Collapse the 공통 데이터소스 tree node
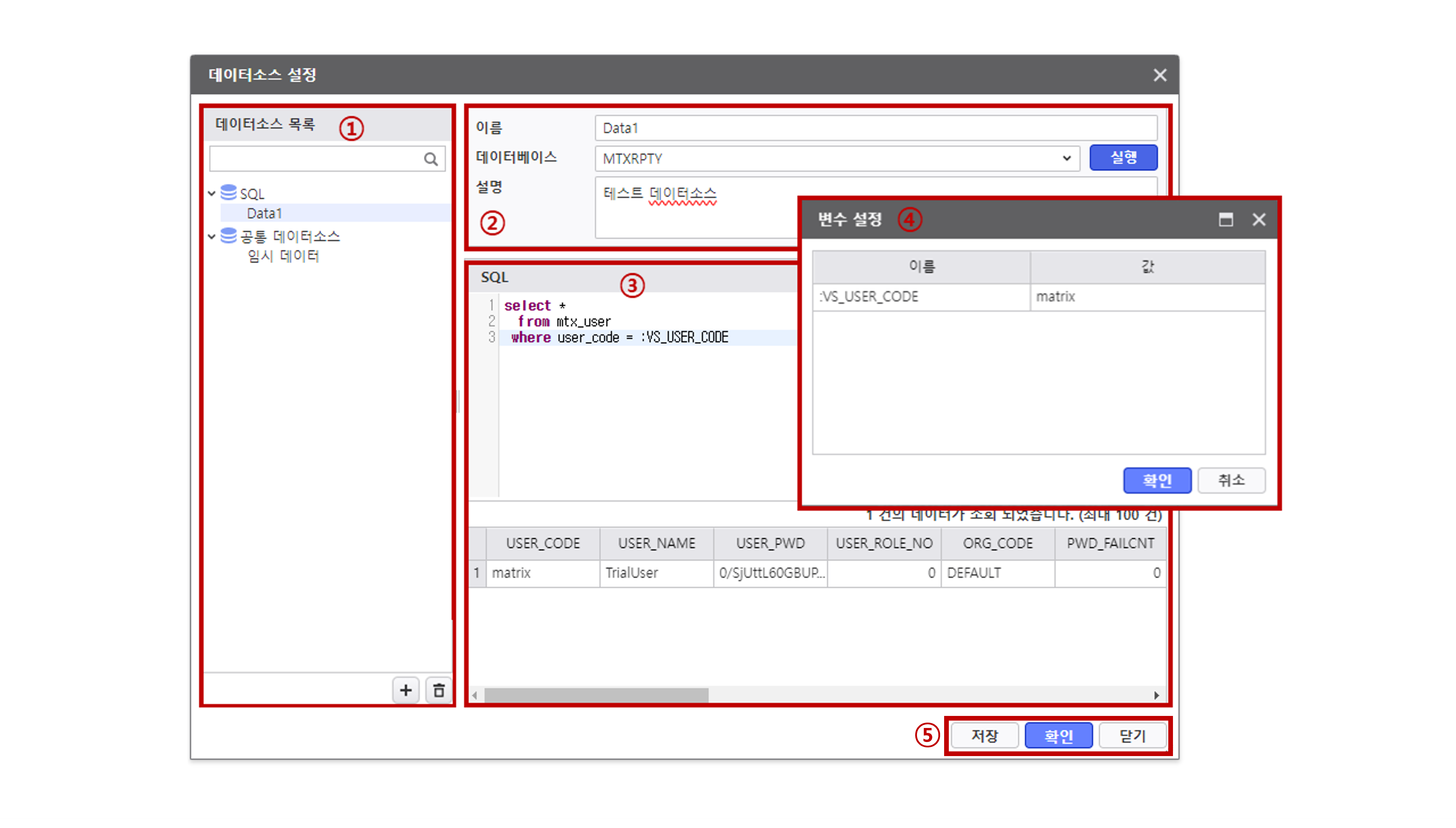 (211, 236)
